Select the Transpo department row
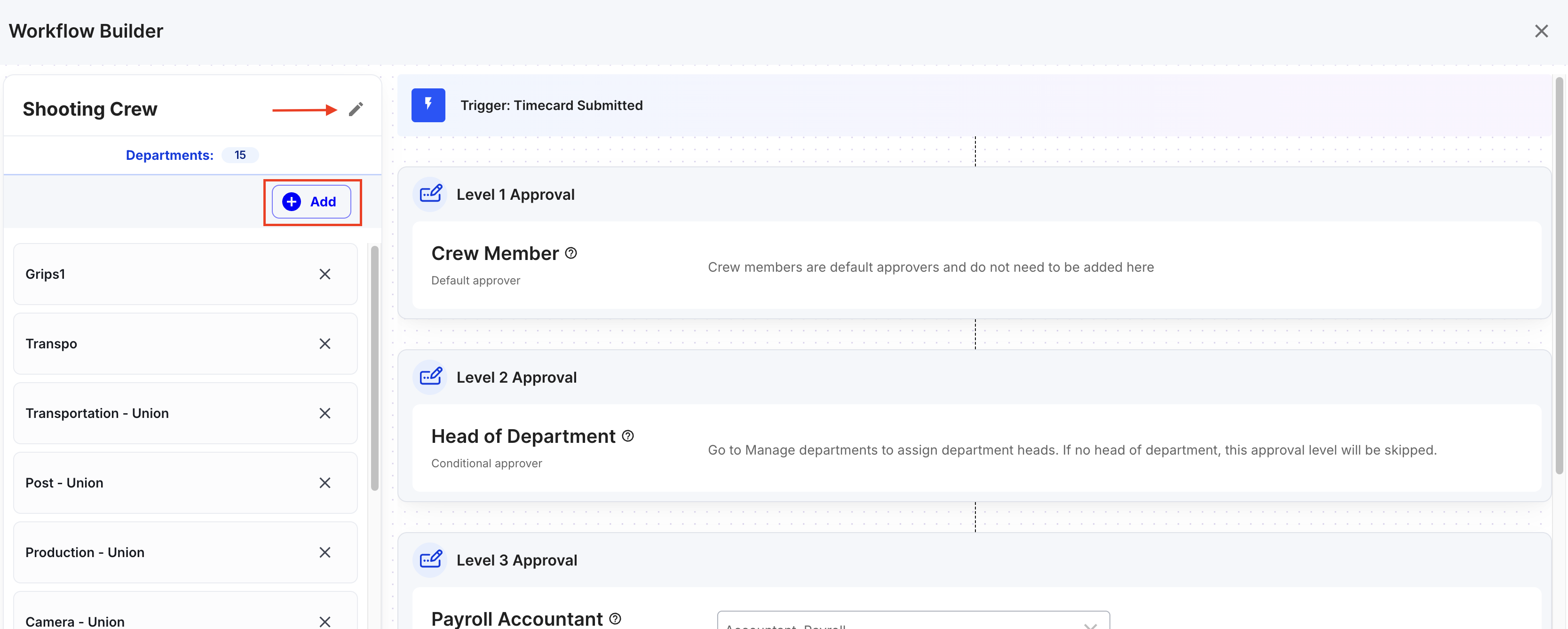The width and height of the screenshot is (1568, 629). (185, 344)
